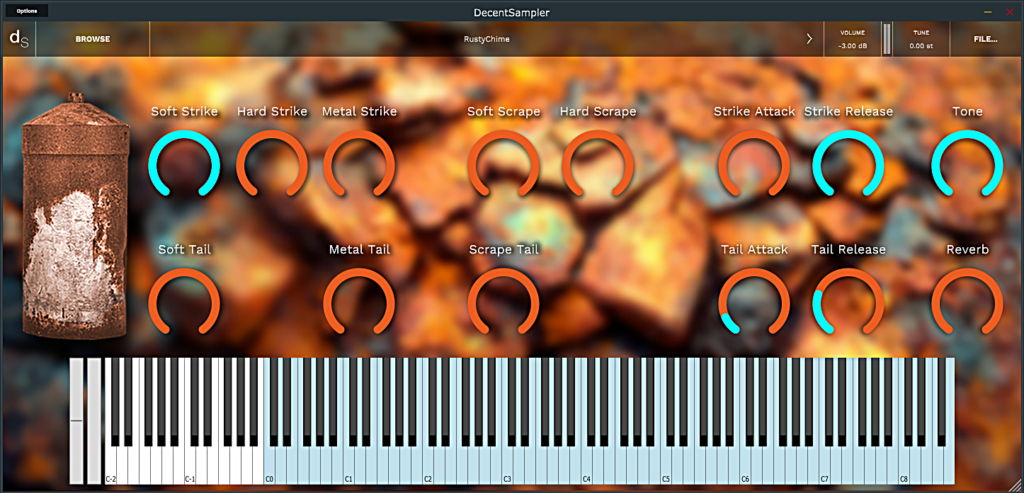Click the modulation wheel strip
1024x493 pixels.
tap(94, 421)
